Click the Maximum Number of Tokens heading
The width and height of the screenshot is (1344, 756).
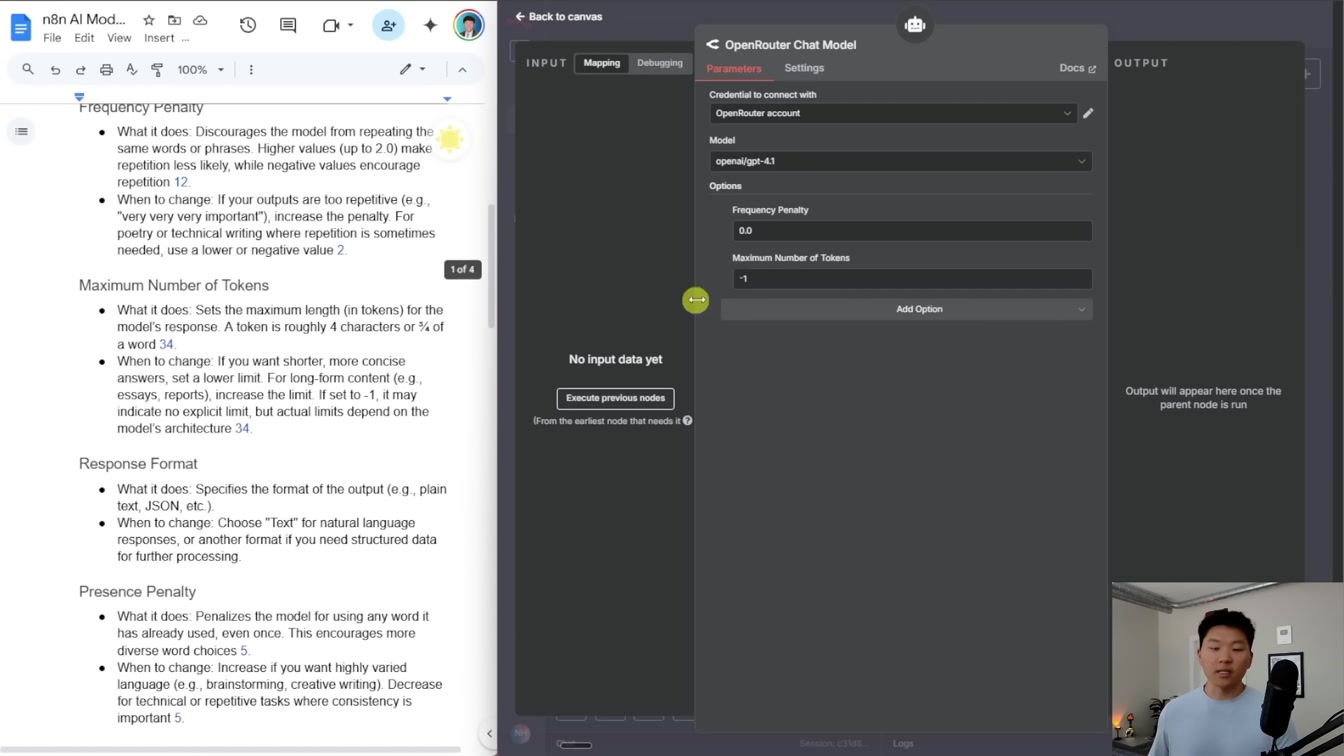click(x=174, y=285)
